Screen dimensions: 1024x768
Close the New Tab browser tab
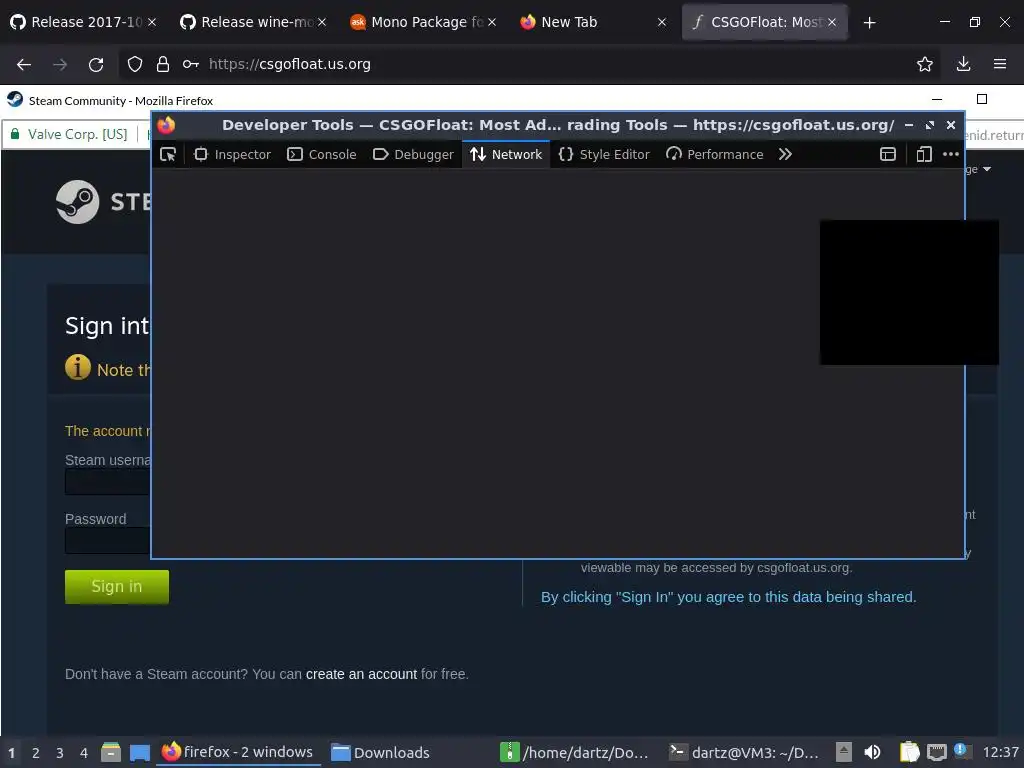[662, 22]
